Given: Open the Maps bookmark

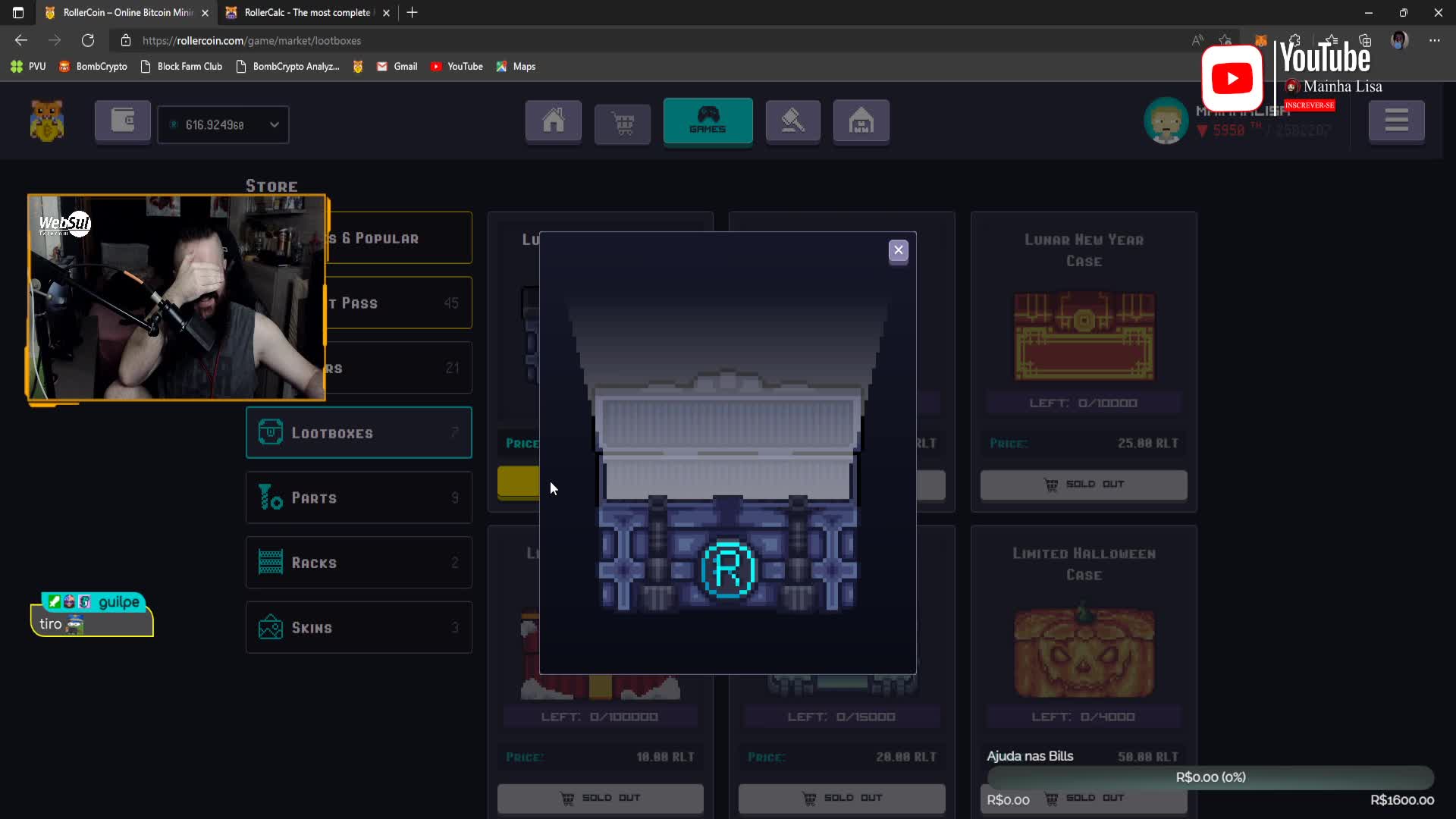Looking at the screenshot, I should [516, 67].
